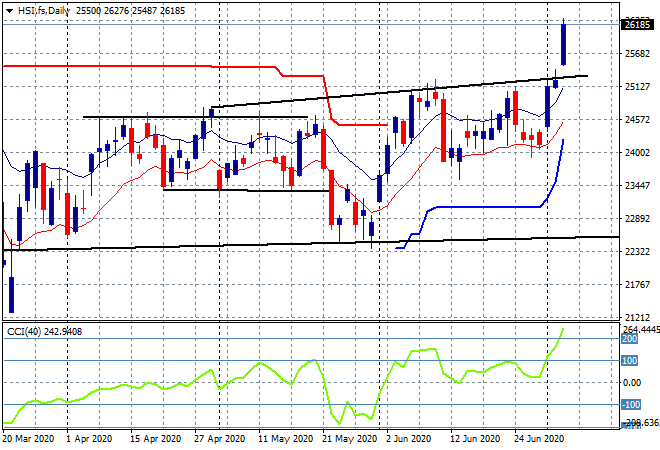Click the CCI level label 200
The image size is (660, 450).
tap(630, 339)
